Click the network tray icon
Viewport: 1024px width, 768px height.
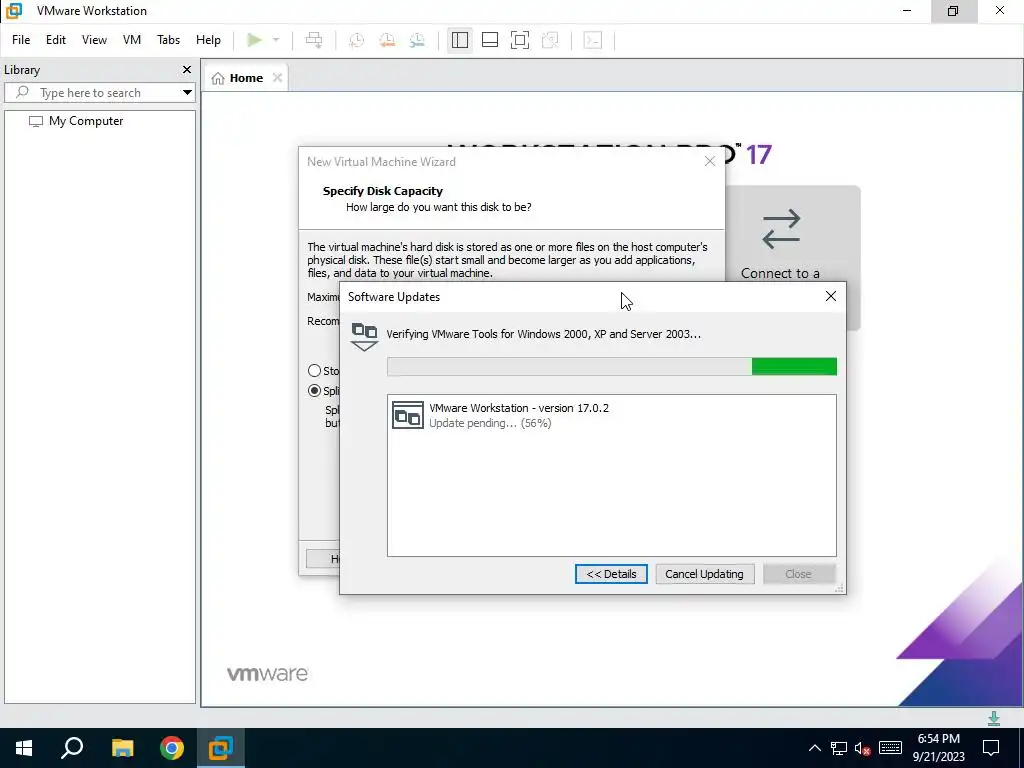pyautogui.click(x=839, y=748)
